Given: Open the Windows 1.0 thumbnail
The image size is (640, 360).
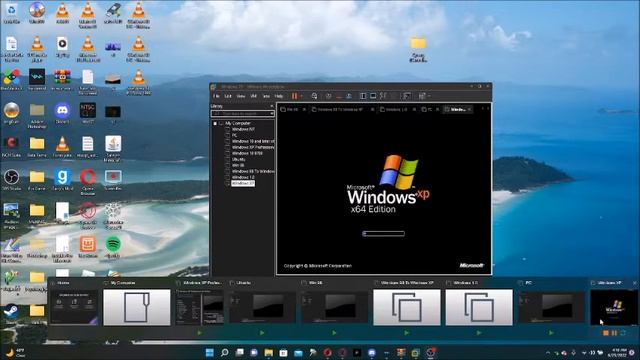Looking at the screenshot, I should (x=479, y=307).
